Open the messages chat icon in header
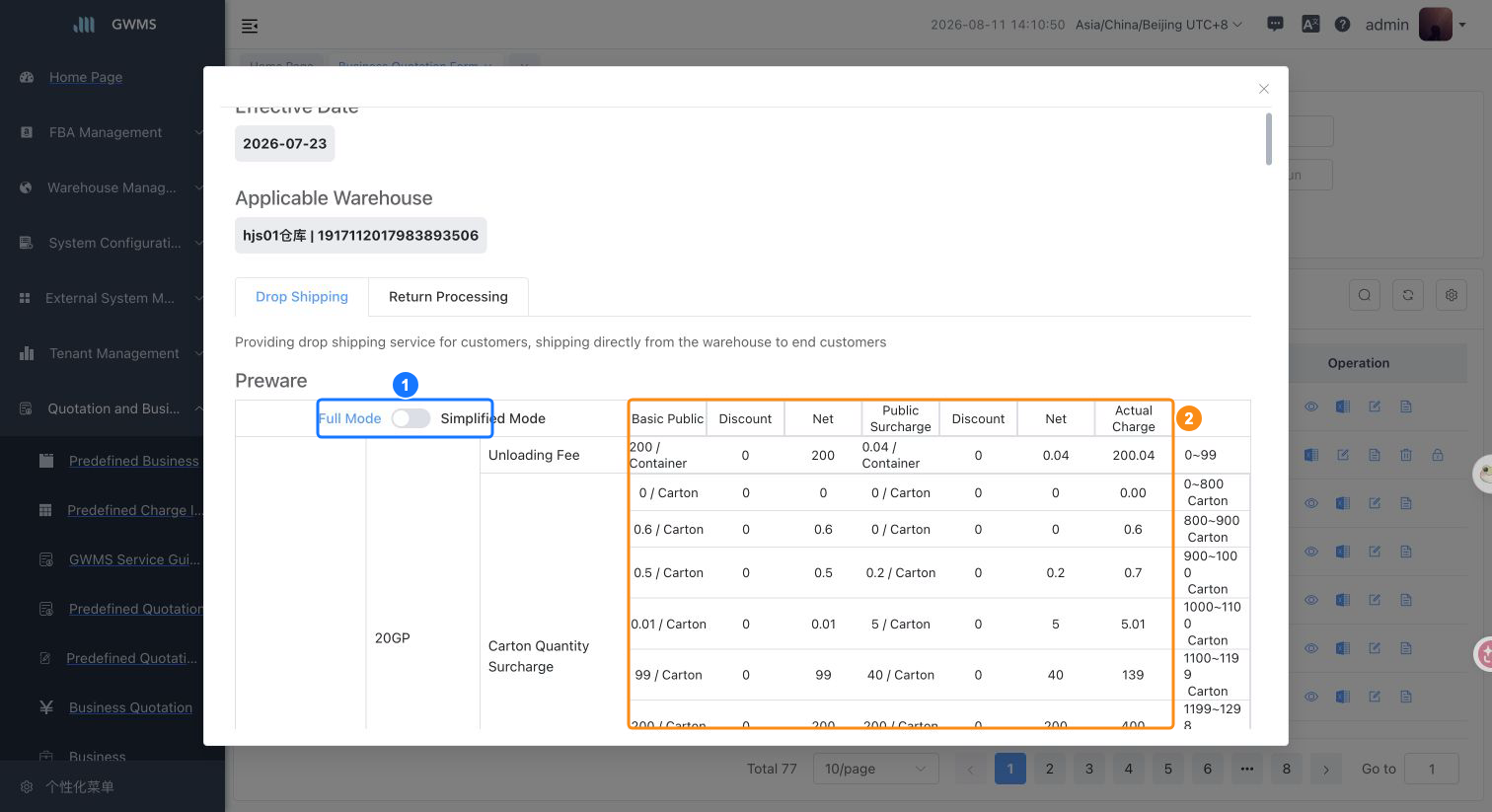 [x=1275, y=25]
